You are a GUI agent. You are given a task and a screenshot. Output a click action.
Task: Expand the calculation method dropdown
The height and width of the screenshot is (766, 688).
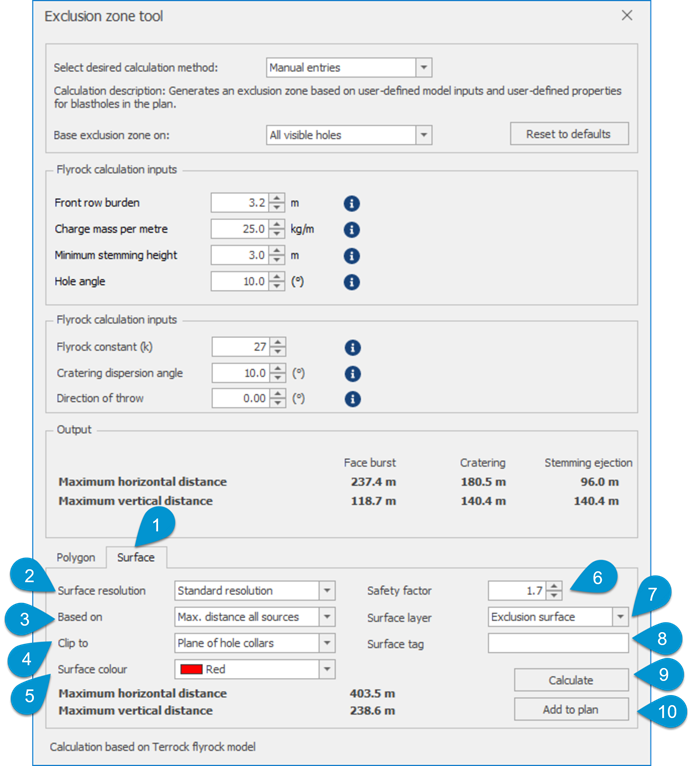click(x=424, y=67)
